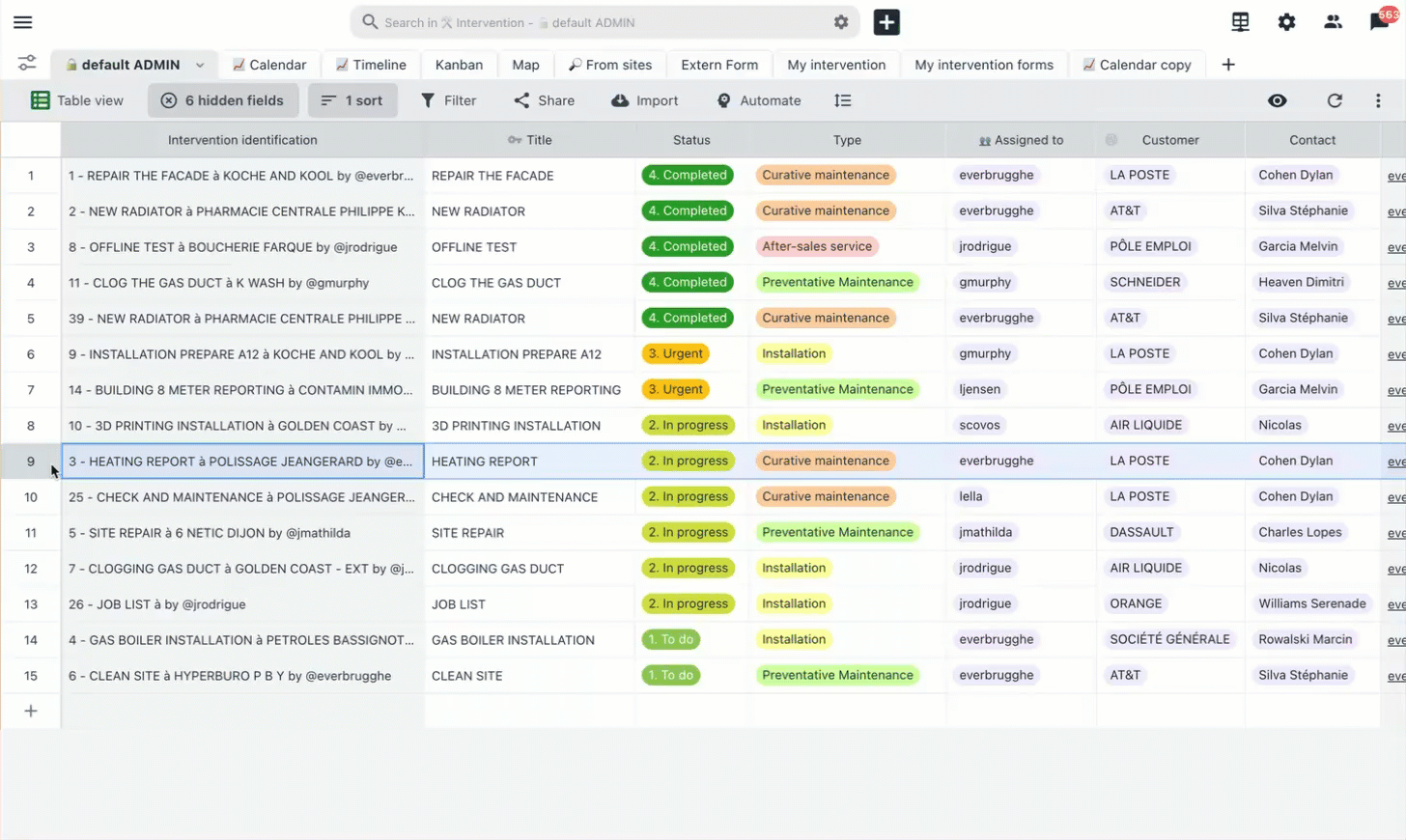This screenshot has width=1406, height=840.
Task: Expand default ADMIN view dropdown chevron
Action: pyautogui.click(x=200, y=65)
